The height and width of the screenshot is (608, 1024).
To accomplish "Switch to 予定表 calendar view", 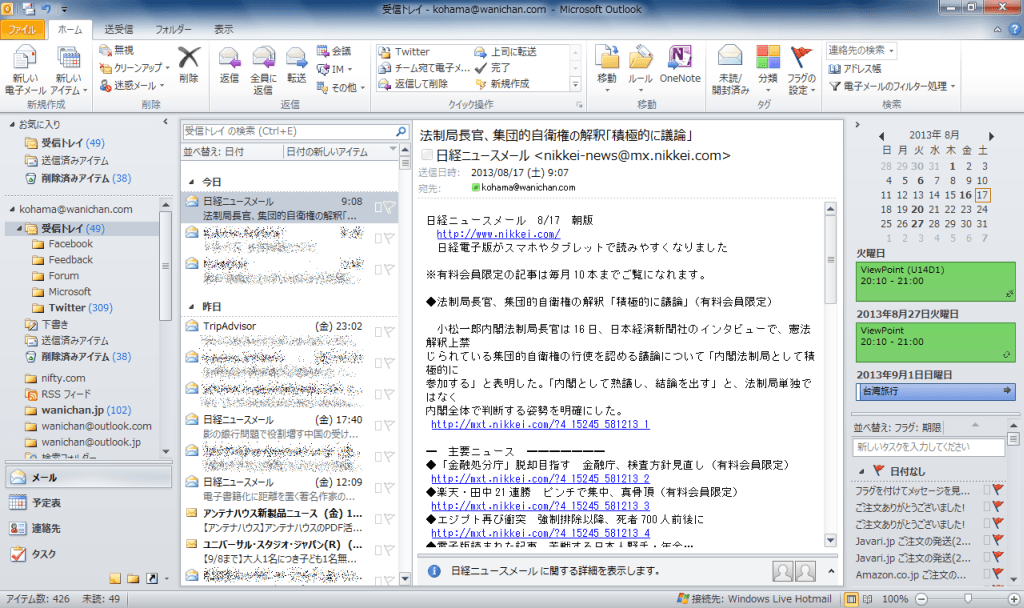I will click(x=88, y=503).
